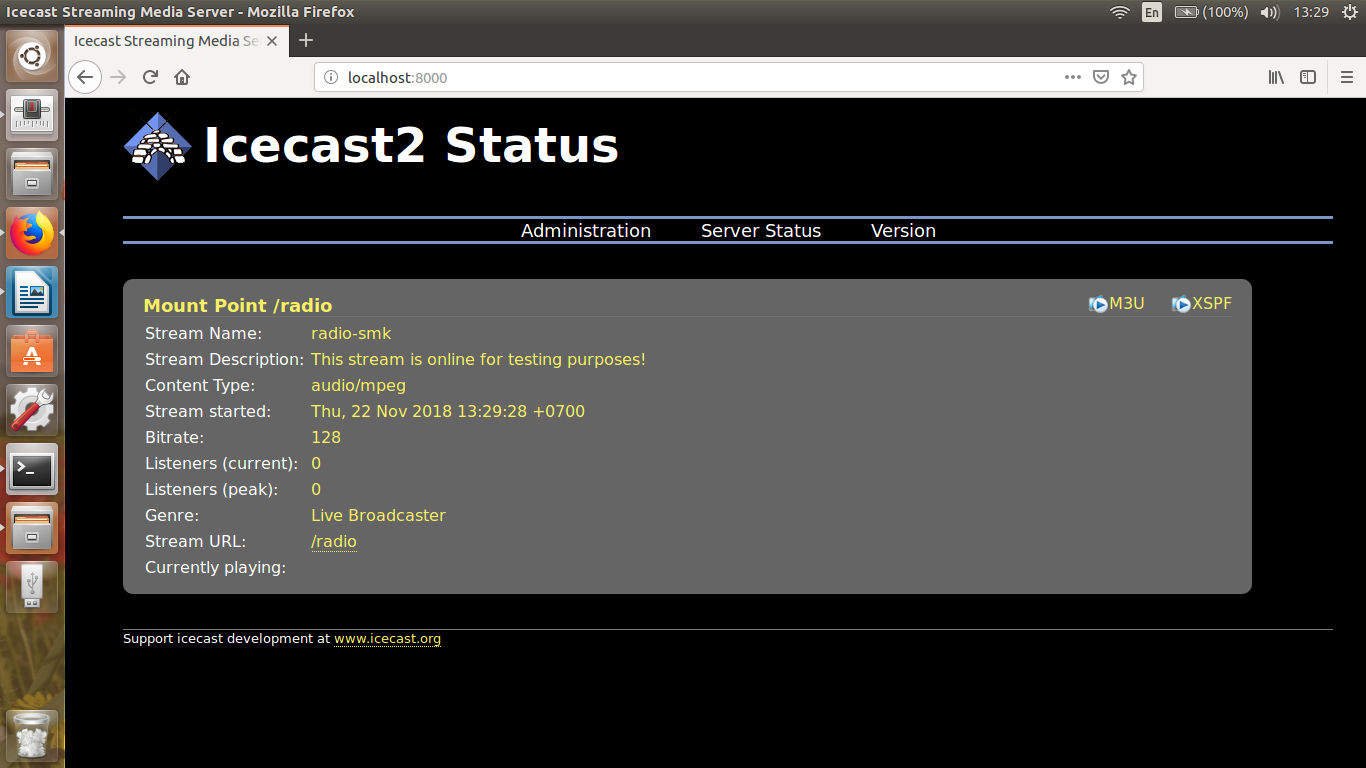1366x768 pixels.
Task: Click the volume icon in the tray
Action: tap(1268, 12)
